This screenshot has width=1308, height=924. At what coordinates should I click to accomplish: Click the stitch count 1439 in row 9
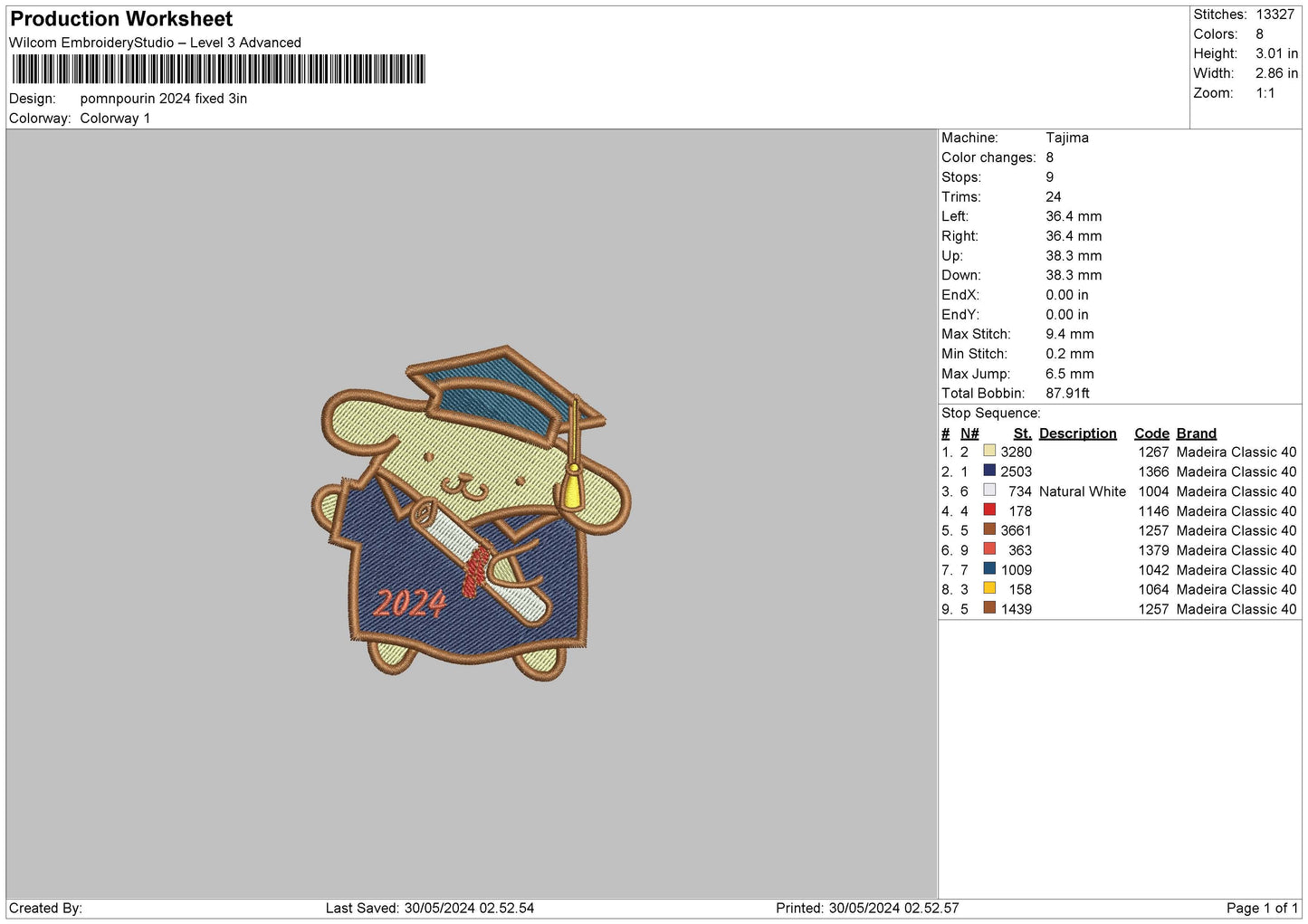point(1017,609)
